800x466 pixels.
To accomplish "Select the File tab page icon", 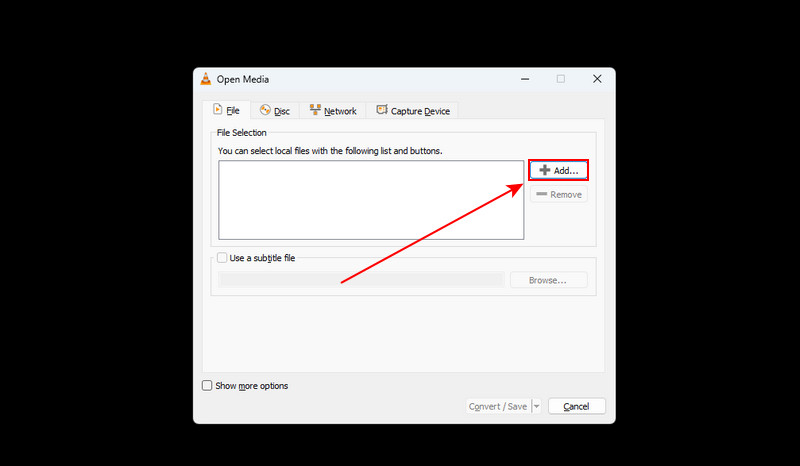I will (x=218, y=110).
